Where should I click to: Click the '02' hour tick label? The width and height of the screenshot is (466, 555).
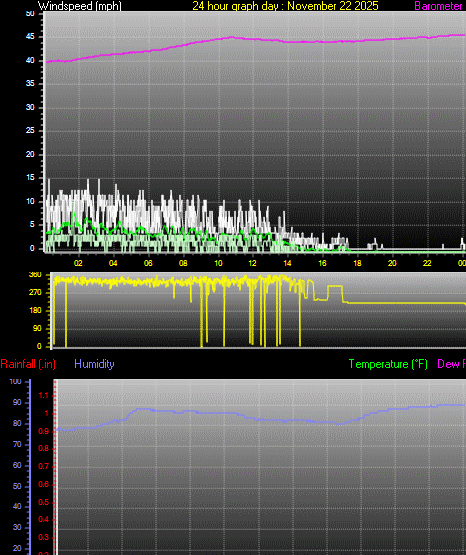point(78,263)
